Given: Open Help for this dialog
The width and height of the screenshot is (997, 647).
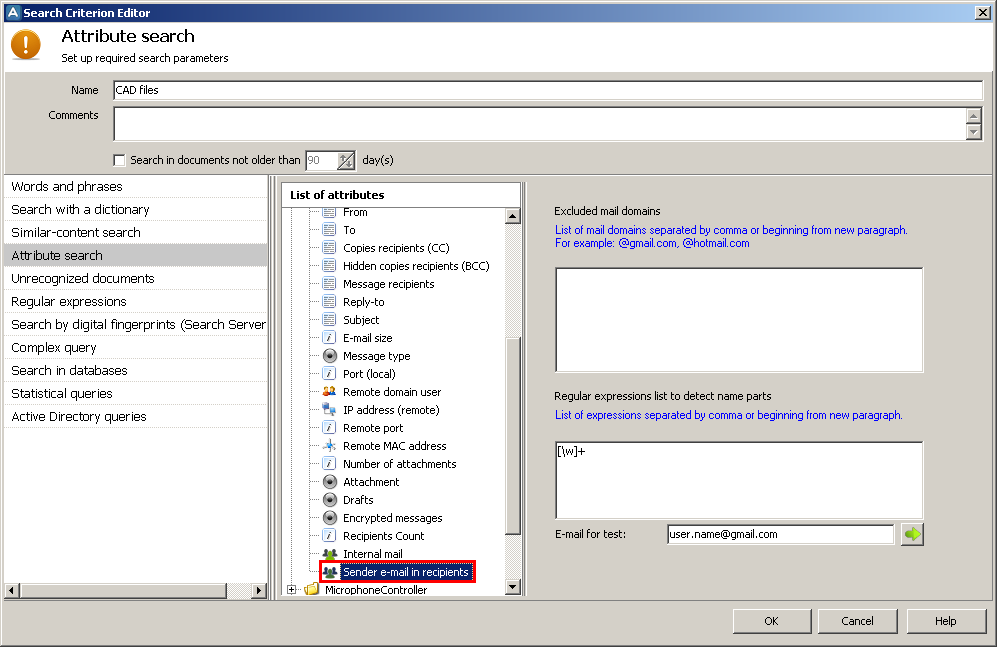Looking at the screenshot, I should click(x=945, y=621).
